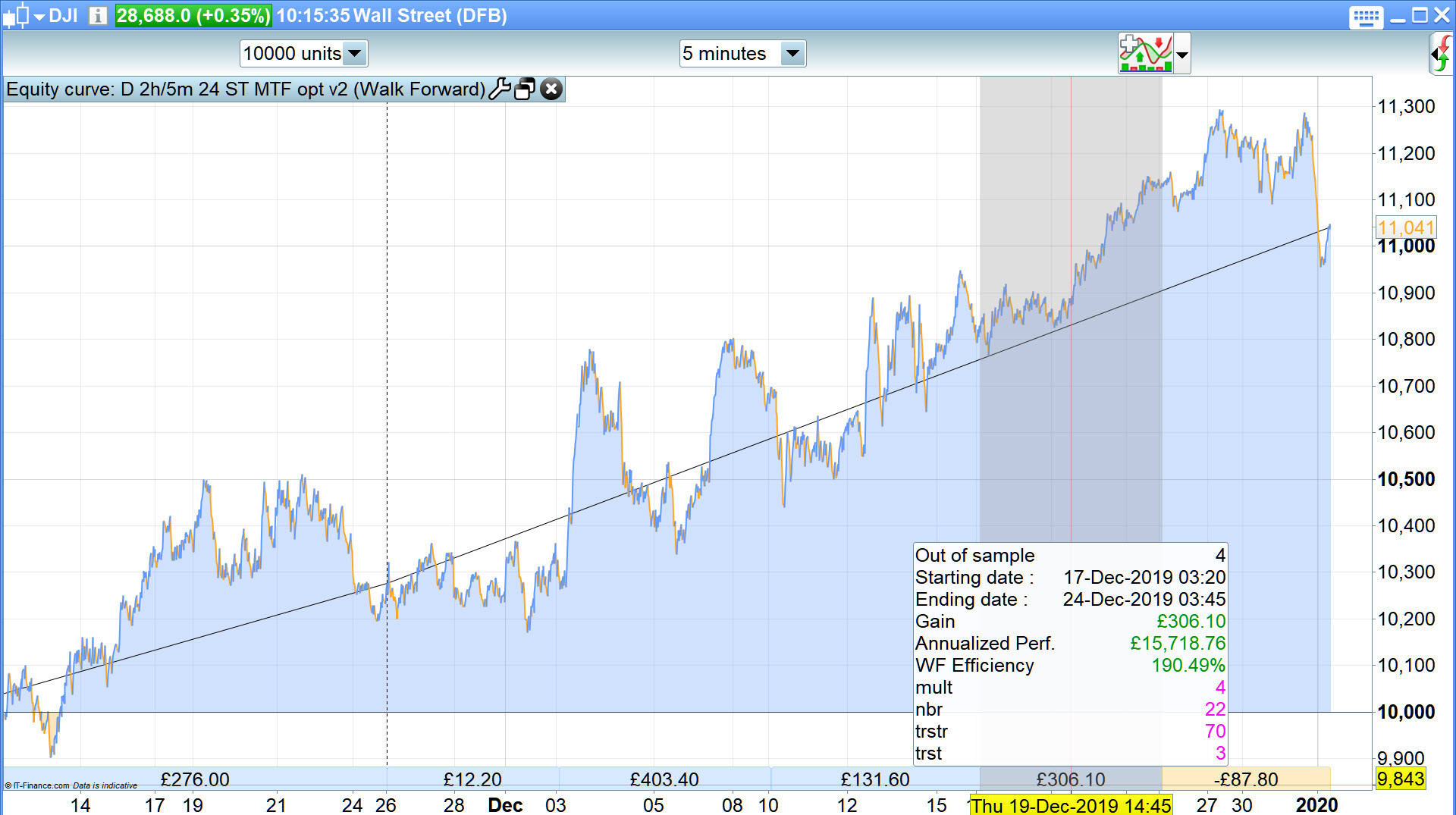Click the Gain value £306.10 in info box
The width and height of the screenshot is (1456, 815).
[1191, 622]
